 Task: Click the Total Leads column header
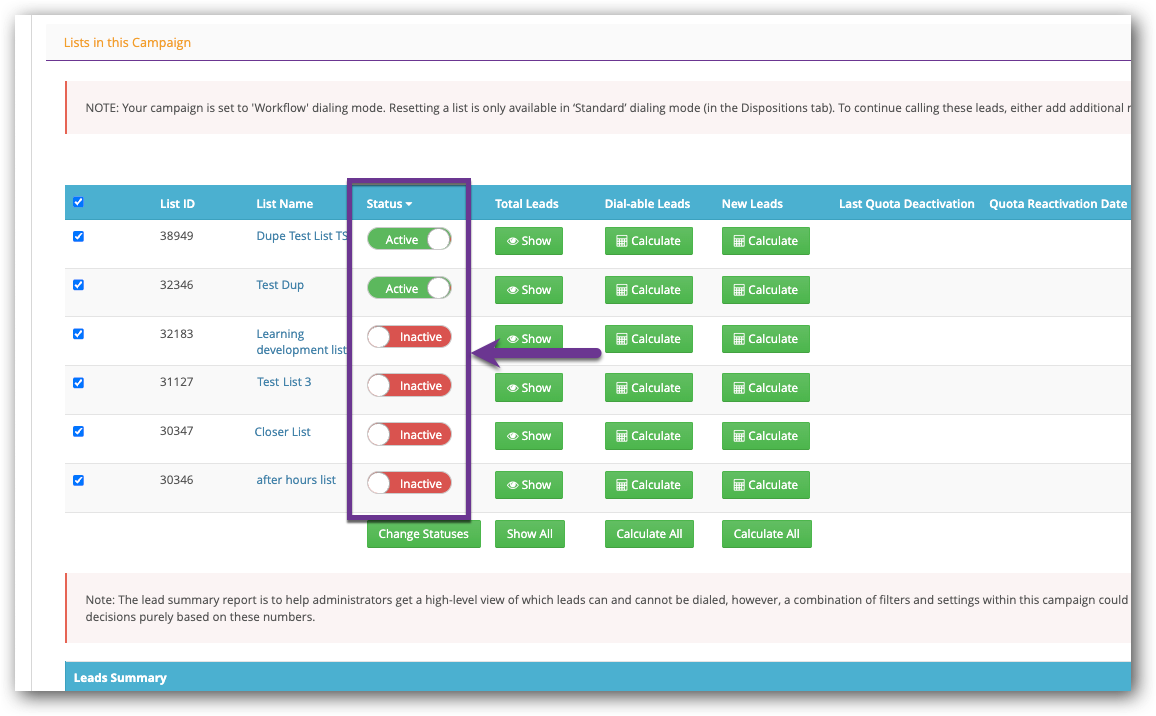(526, 204)
